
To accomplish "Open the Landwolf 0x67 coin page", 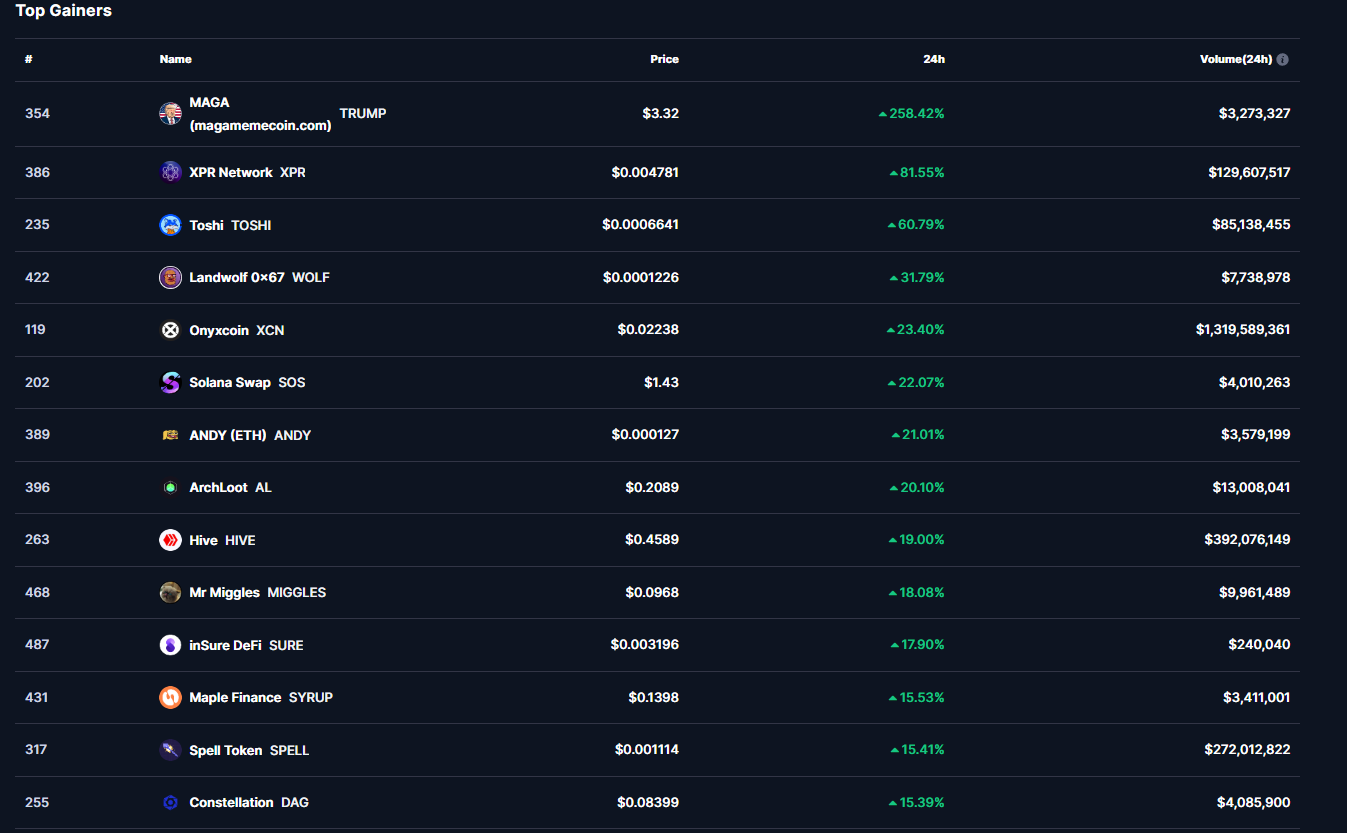I will tap(237, 277).
